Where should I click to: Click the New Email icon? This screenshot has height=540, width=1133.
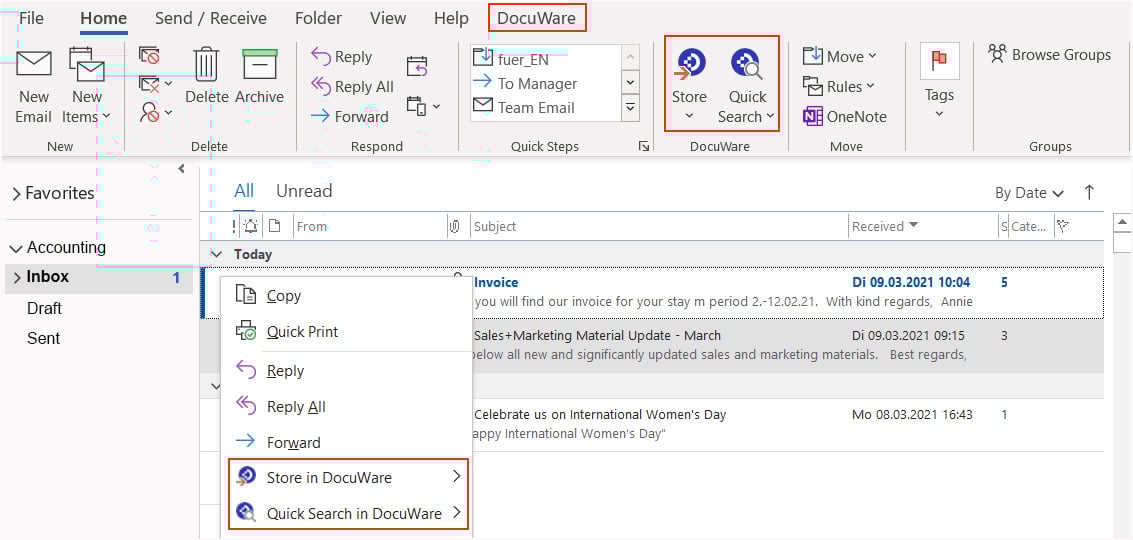click(34, 66)
